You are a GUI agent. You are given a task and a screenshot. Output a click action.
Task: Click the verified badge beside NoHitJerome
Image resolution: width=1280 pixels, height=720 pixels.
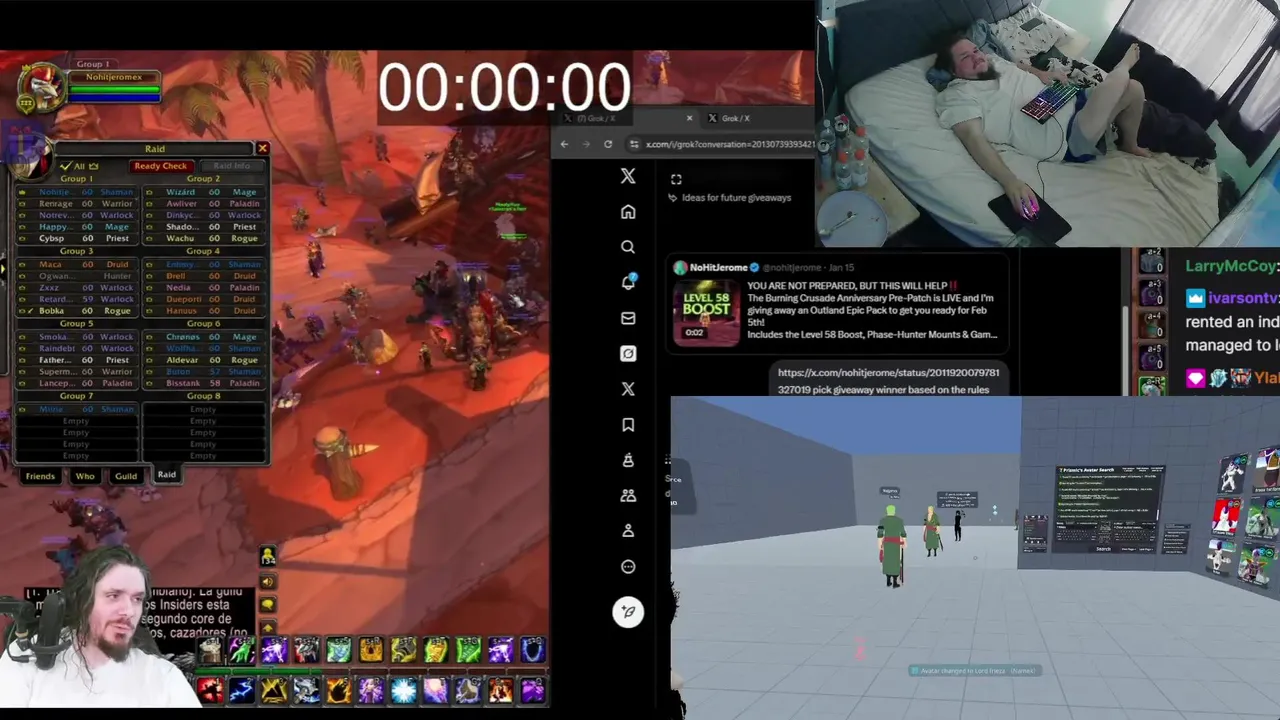coord(754,268)
